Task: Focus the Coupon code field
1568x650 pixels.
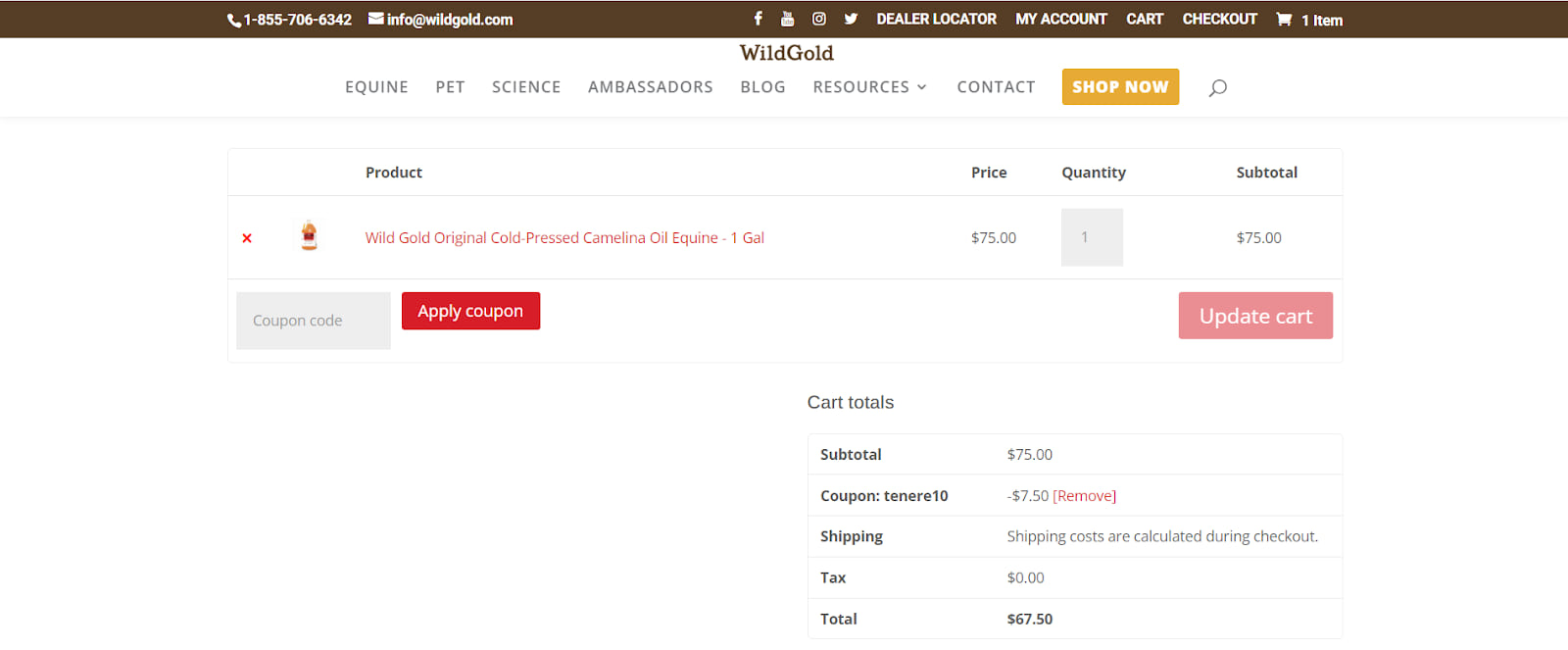Action: pos(314,321)
